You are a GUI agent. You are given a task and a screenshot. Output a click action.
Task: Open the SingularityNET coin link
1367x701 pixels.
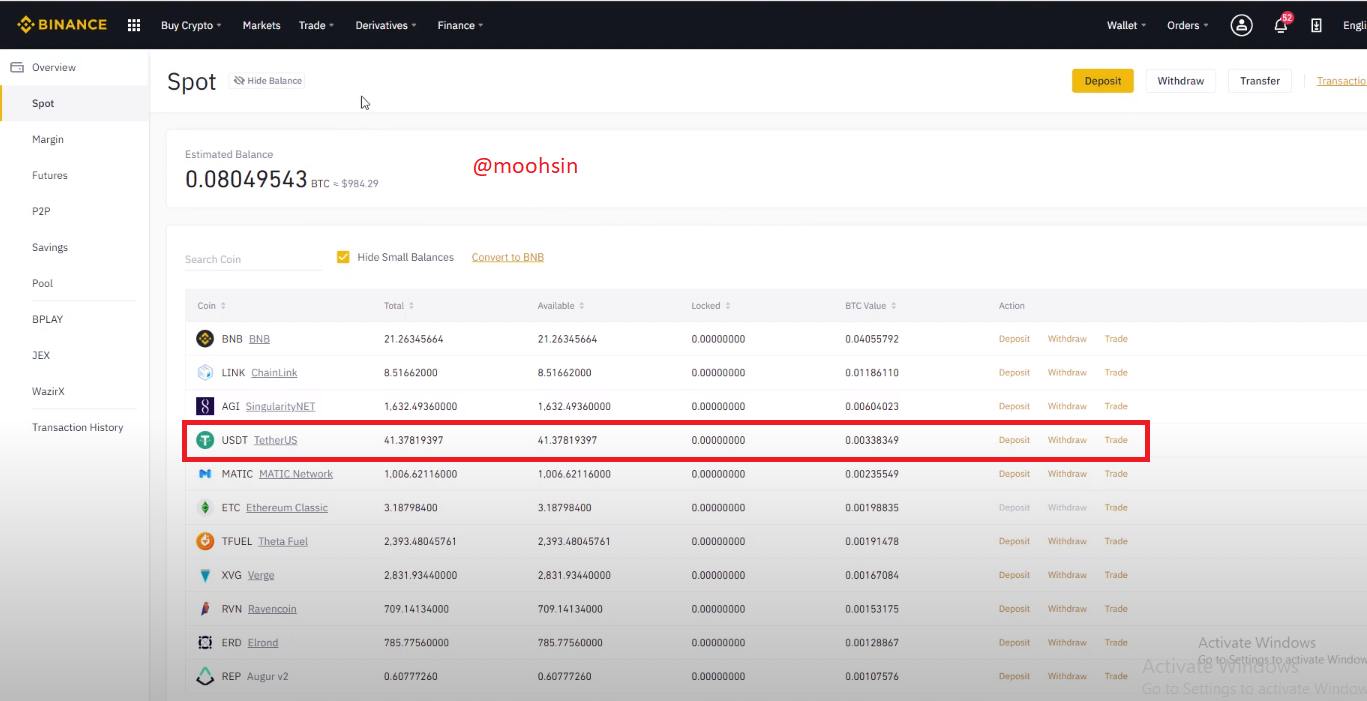pyautogui.click(x=280, y=406)
